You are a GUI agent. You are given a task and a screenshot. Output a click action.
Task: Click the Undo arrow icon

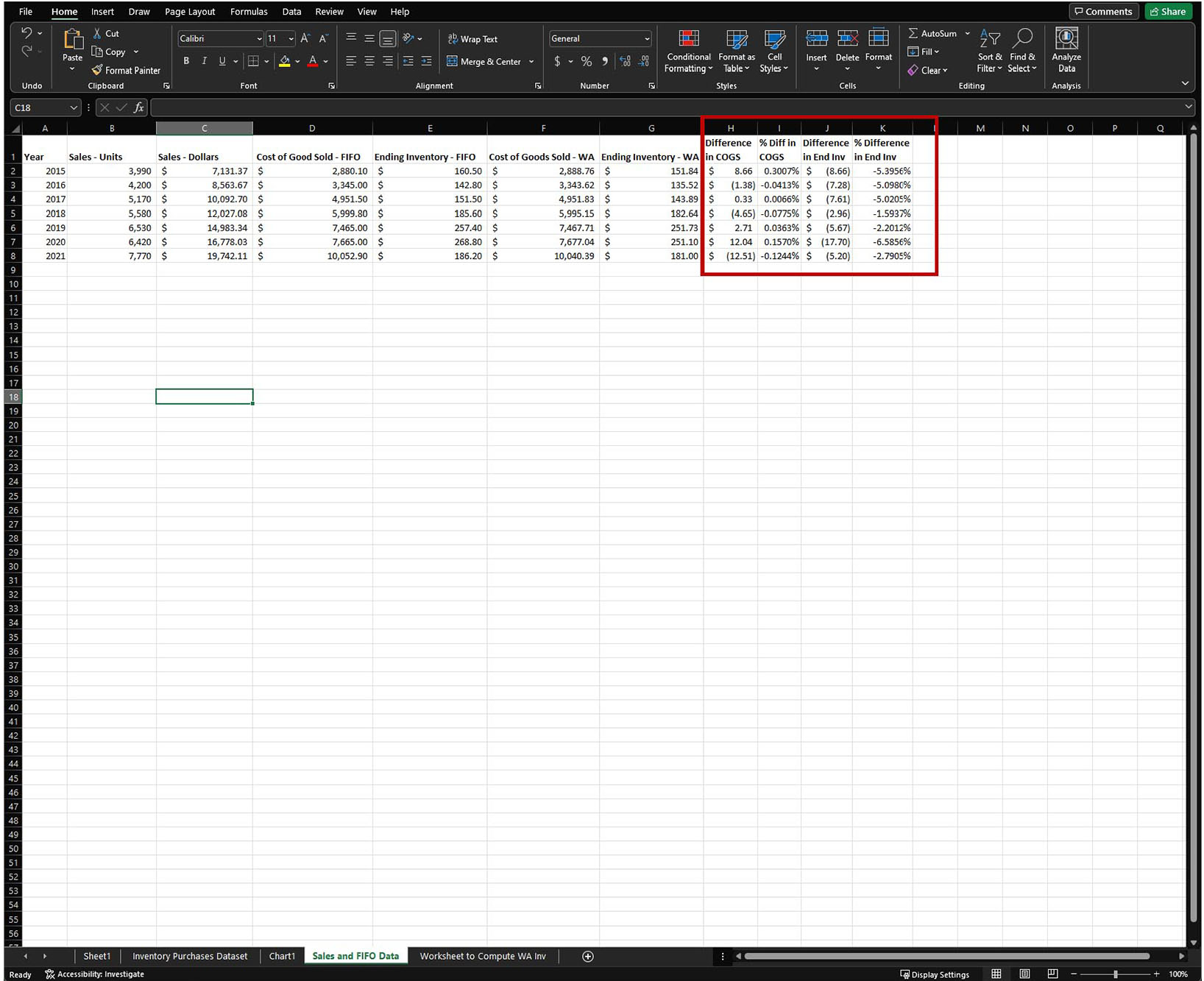pyautogui.click(x=26, y=33)
